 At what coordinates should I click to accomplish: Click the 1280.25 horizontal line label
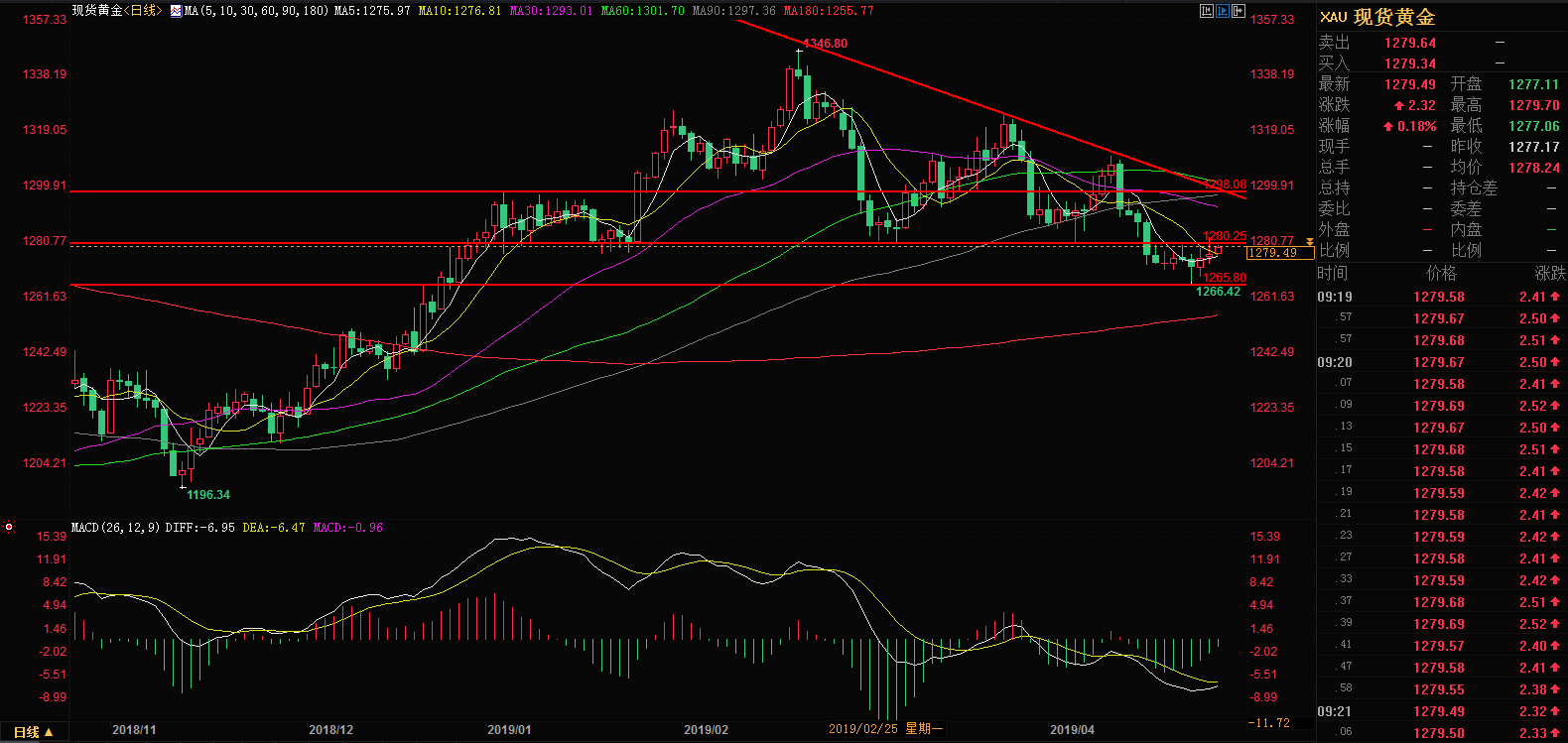1225,236
